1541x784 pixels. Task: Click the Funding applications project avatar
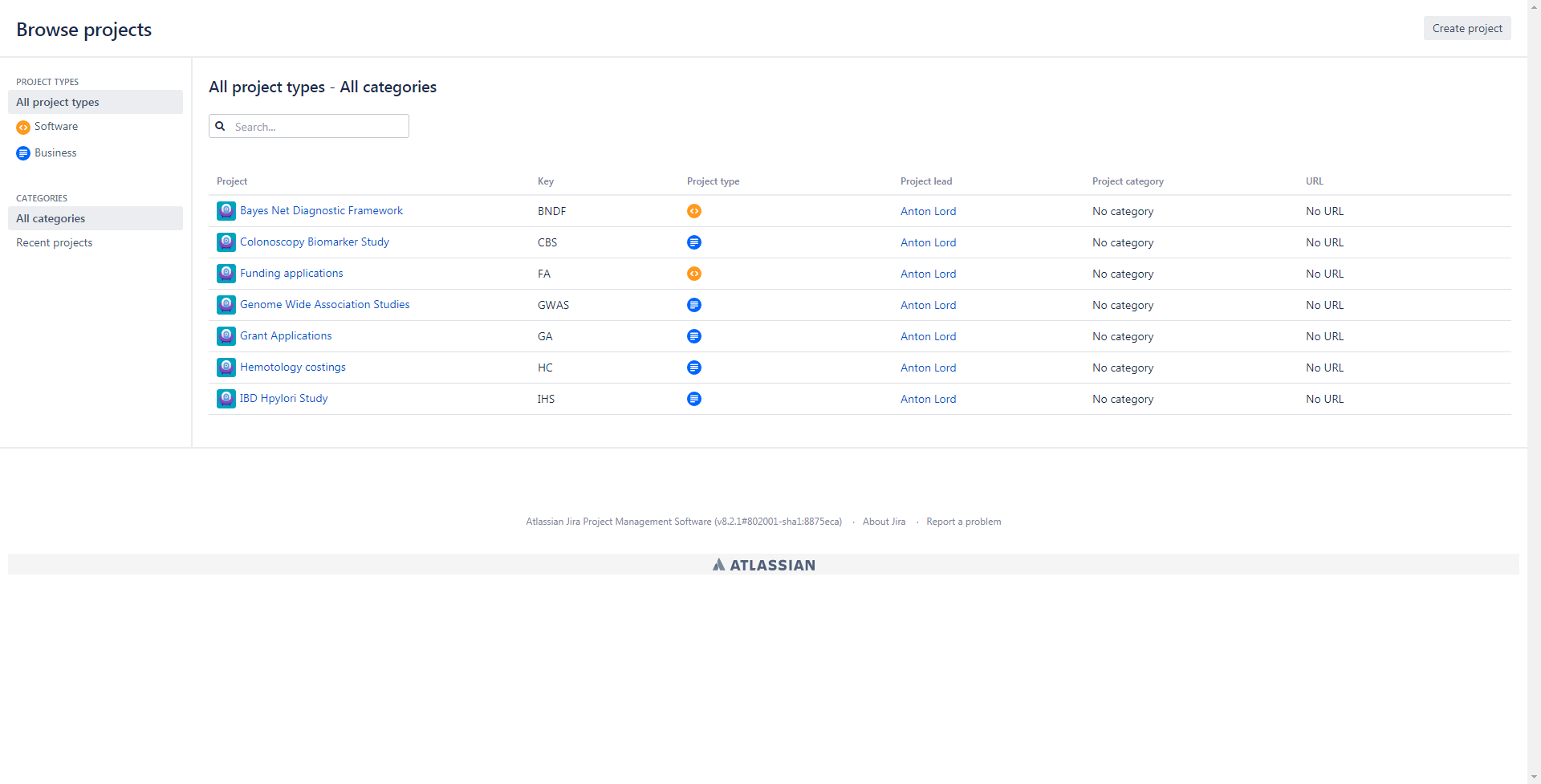(226, 274)
